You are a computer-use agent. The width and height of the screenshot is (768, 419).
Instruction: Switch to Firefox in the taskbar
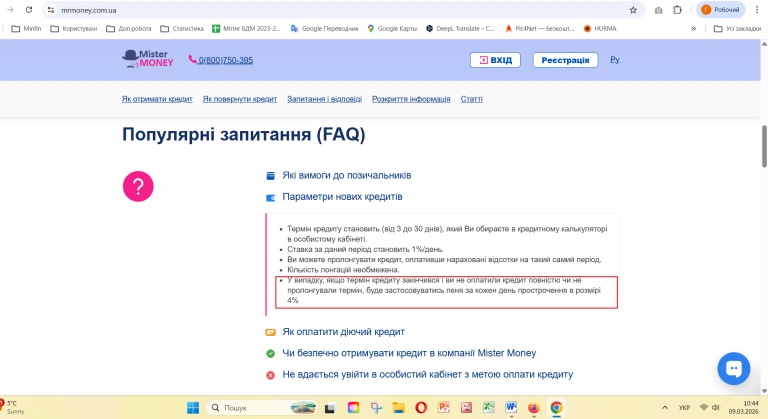click(533, 408)
